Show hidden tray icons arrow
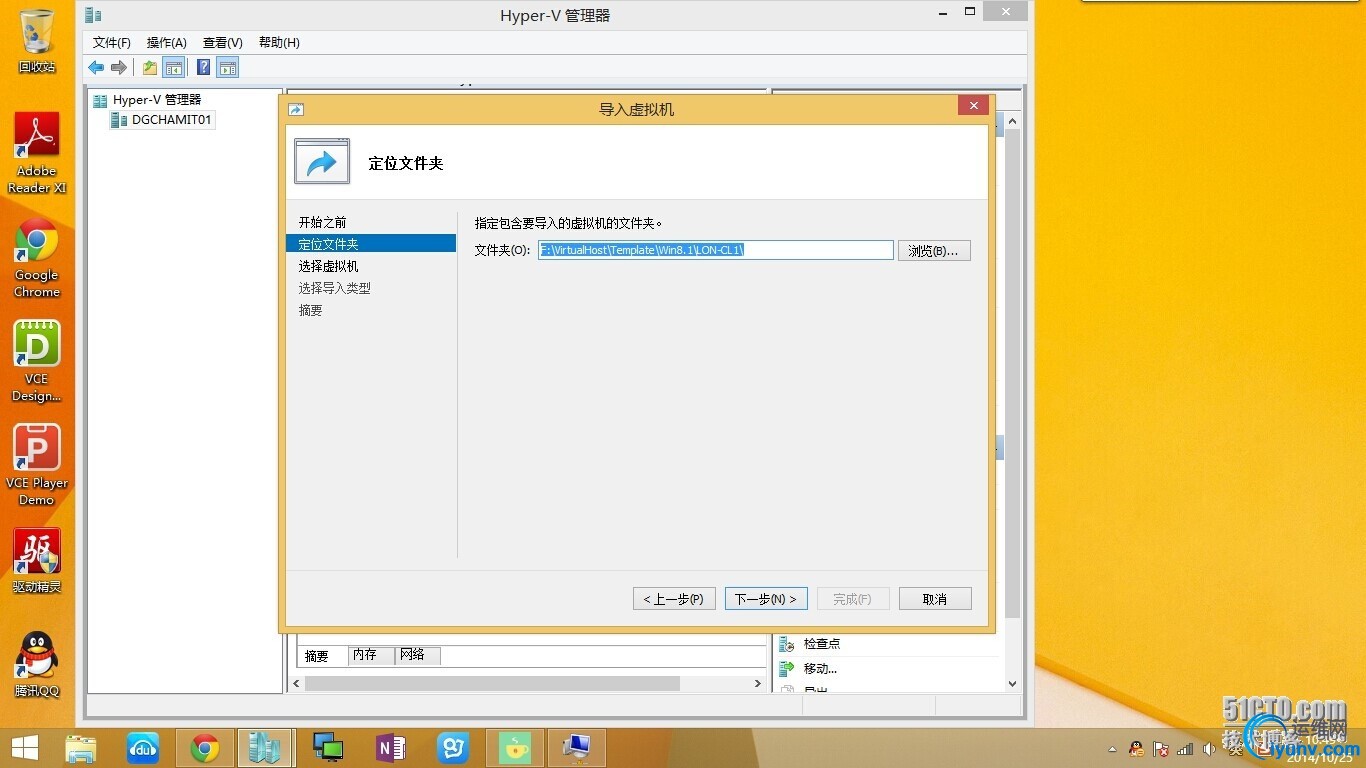Screen dimensions: 1366x768 1113,749
